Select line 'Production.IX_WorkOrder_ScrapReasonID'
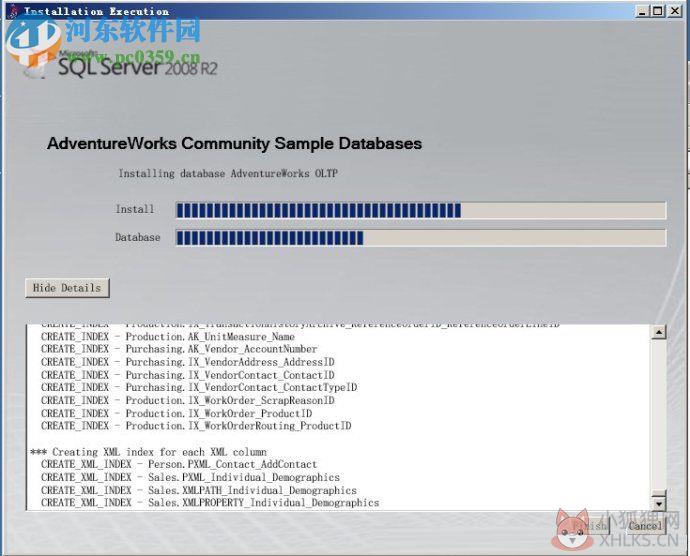 pyautogui.click(x=187, y=401)
